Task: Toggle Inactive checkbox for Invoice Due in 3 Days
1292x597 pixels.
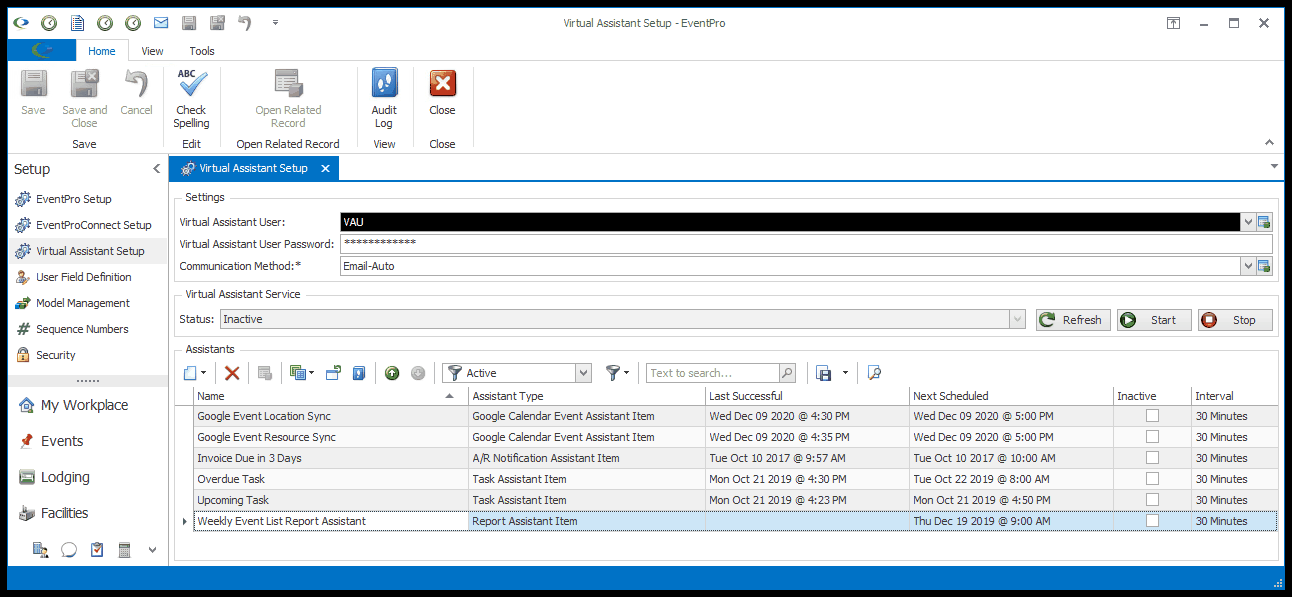Action: coord(1152,457)
